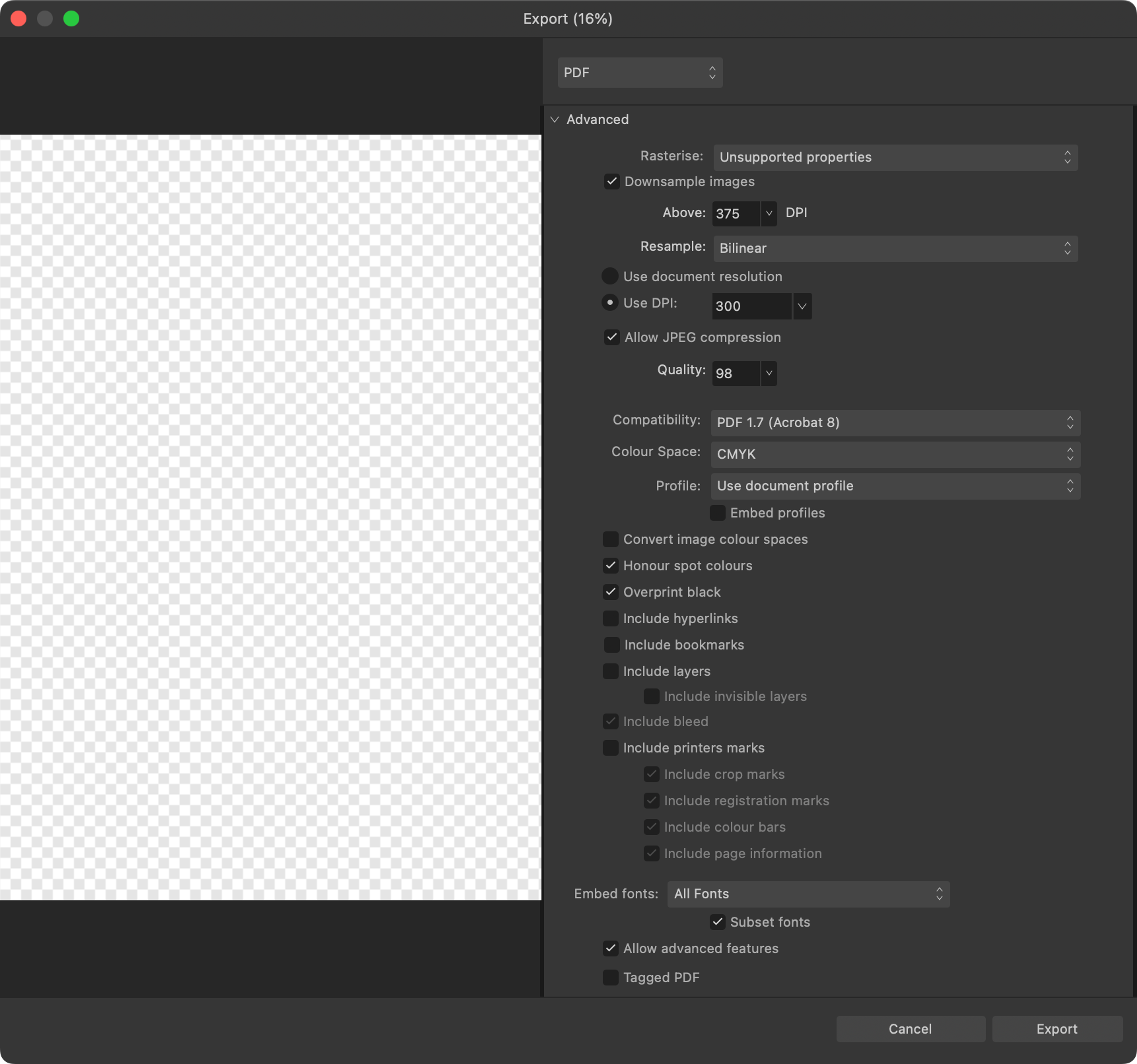The width and height of the screenshot is (1137, 1064).
Task: Open the Colour Space dropdown
Action: 895,454
